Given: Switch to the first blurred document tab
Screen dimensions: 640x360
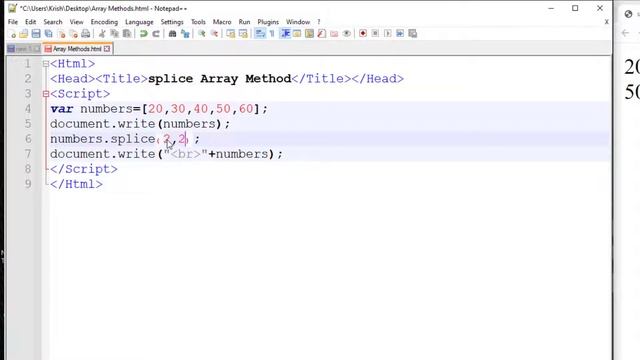Looking at the screenshot, I should coord(23,49).
